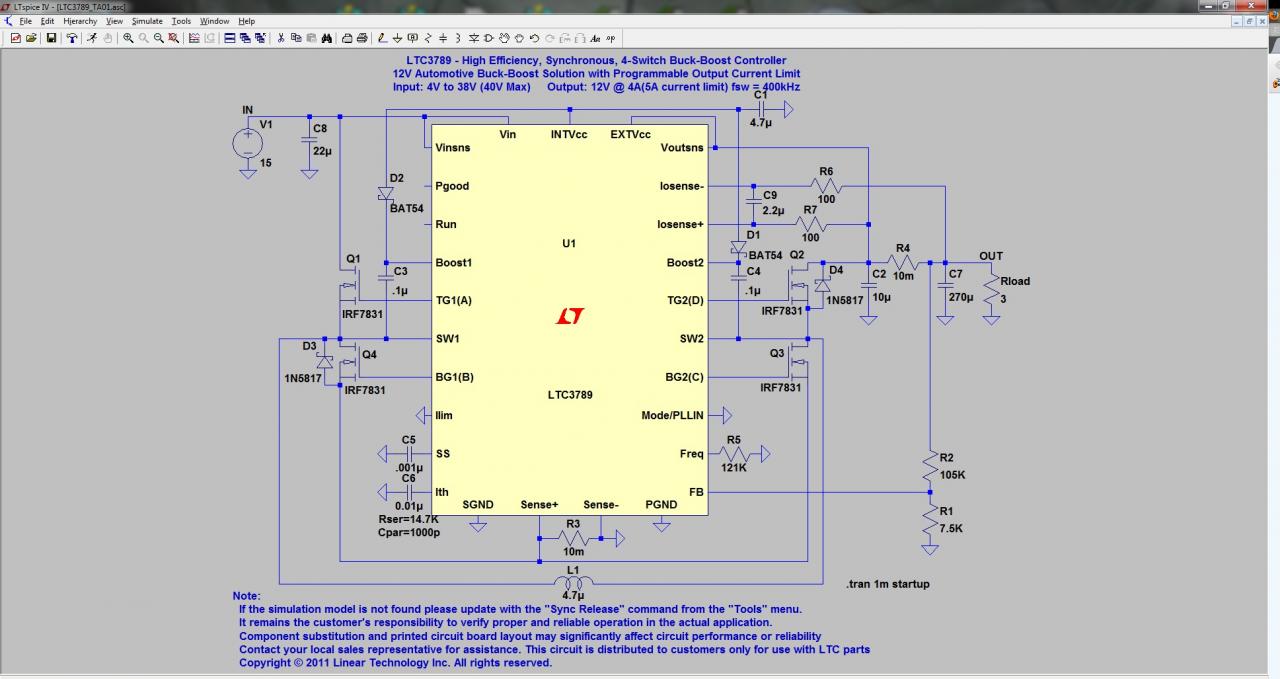Viewport: 1280px width, 679px height.
Task: Open the View menu
Action: [x=115, y=21]
